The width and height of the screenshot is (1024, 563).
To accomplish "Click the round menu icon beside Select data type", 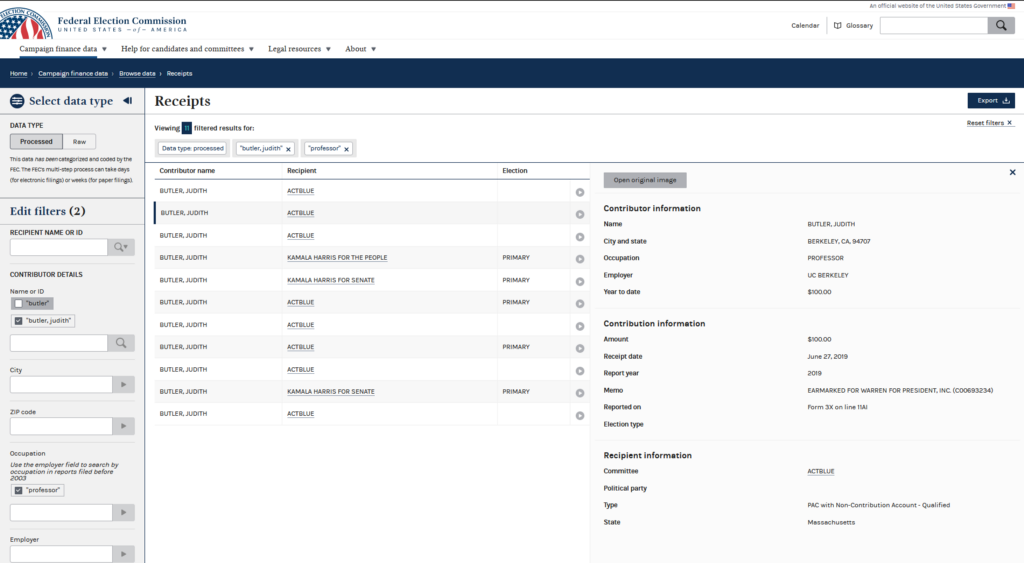I will pos(17,101).
